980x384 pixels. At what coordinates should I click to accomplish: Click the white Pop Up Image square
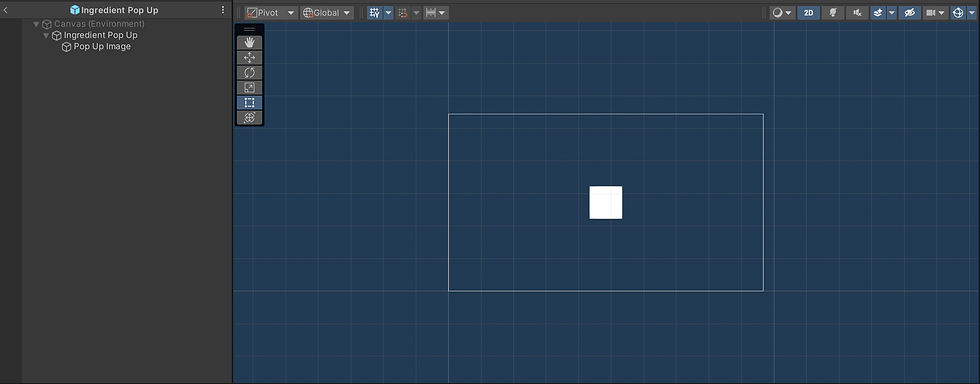[606, 203]
